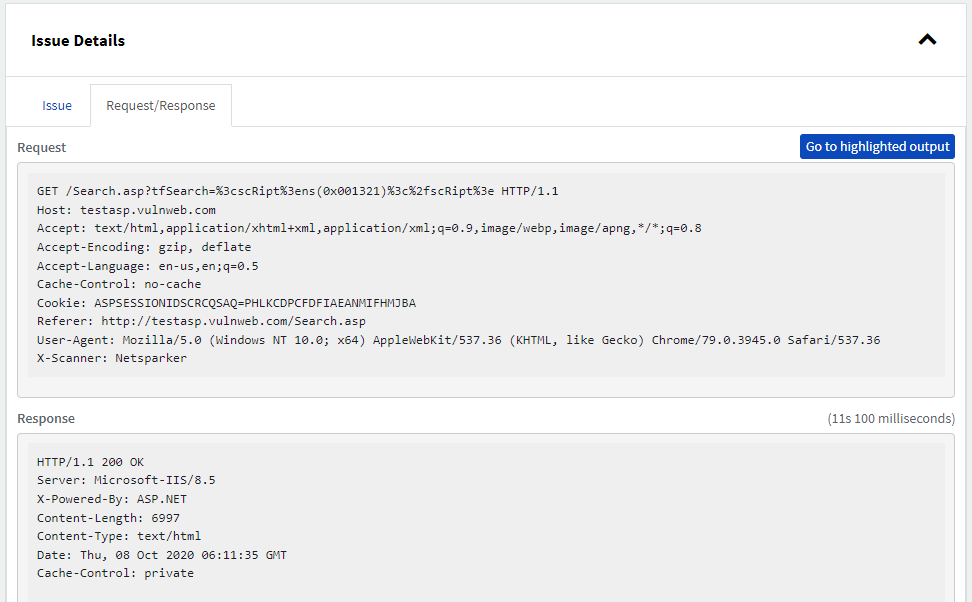
Task: Click the X-Scanner: Netsparker line
Action: [x=112, y=358]
